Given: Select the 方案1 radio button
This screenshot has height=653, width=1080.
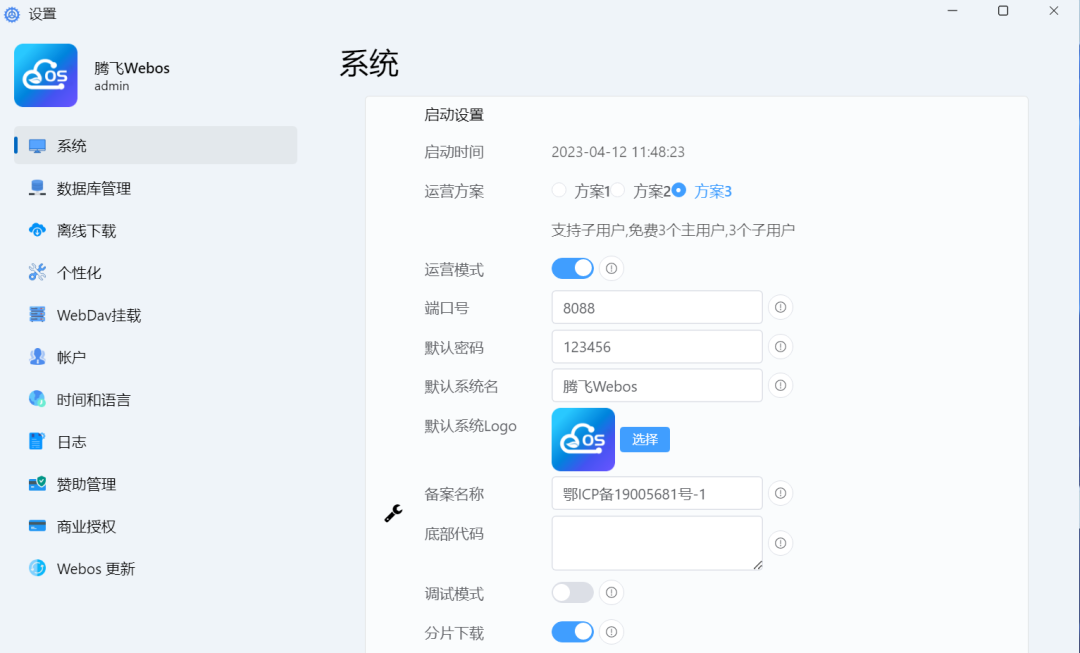Looking at the screenshot, I should [558, 190].
